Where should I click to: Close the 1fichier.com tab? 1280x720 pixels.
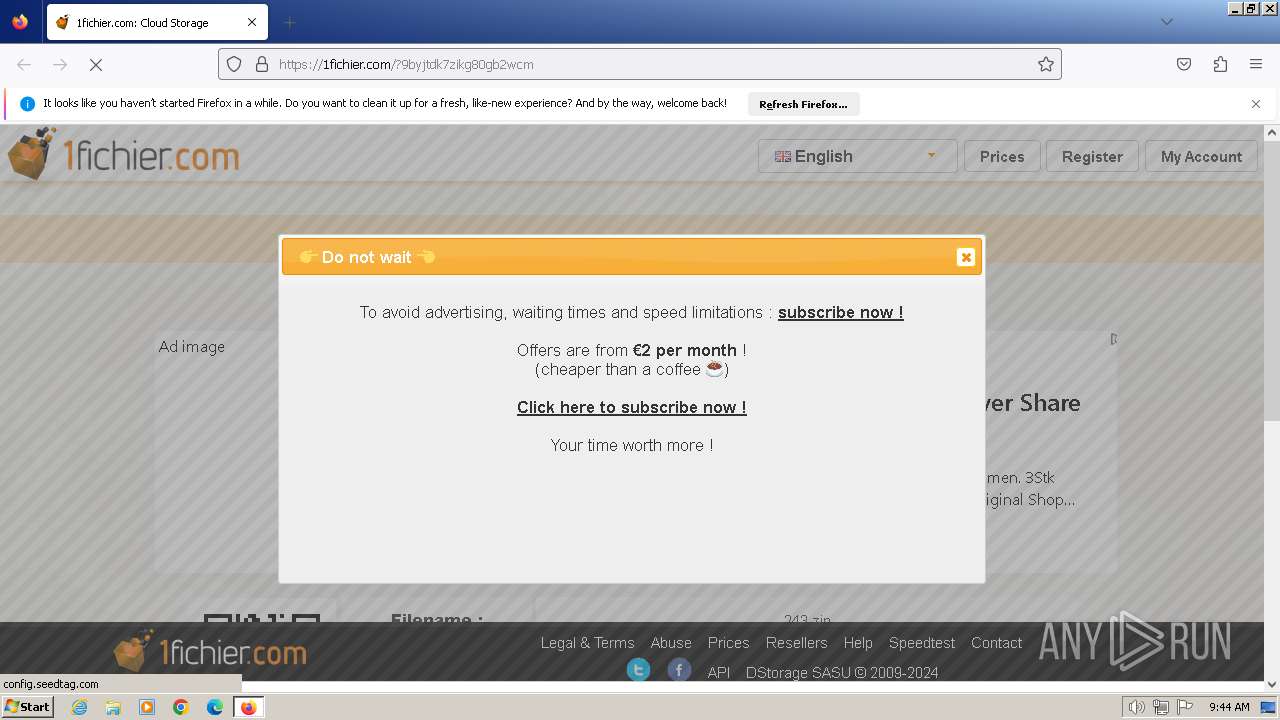[x=252, y=22]
